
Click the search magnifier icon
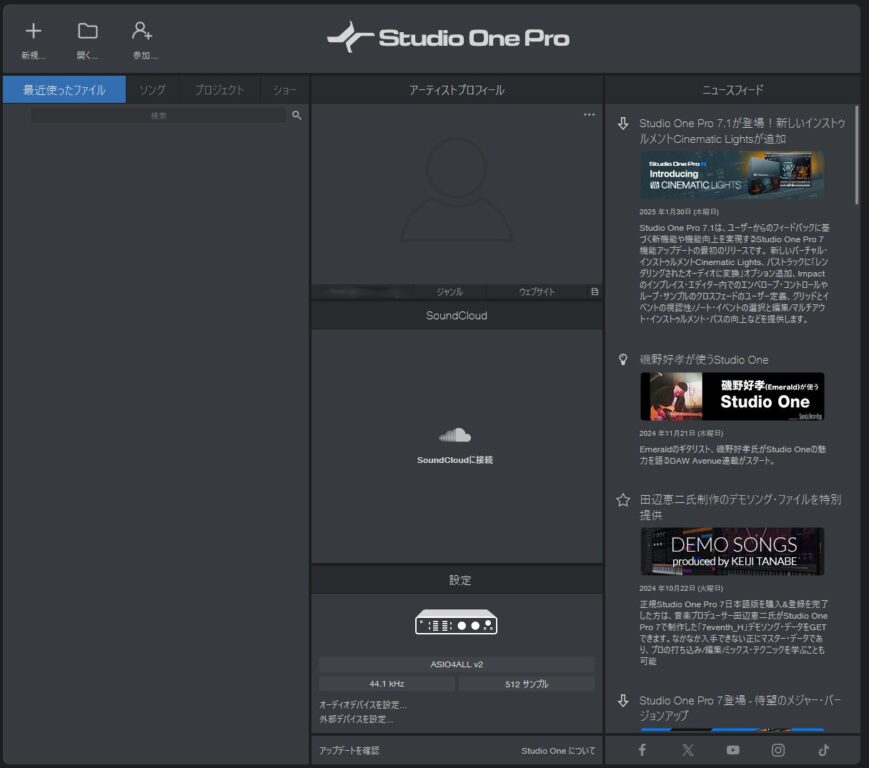pos(296,116)
